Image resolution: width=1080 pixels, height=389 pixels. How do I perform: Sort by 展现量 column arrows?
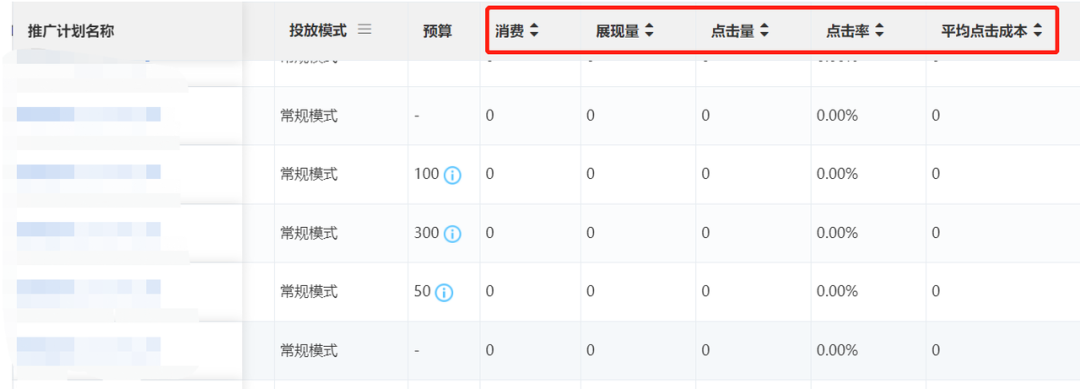[649, 31]
